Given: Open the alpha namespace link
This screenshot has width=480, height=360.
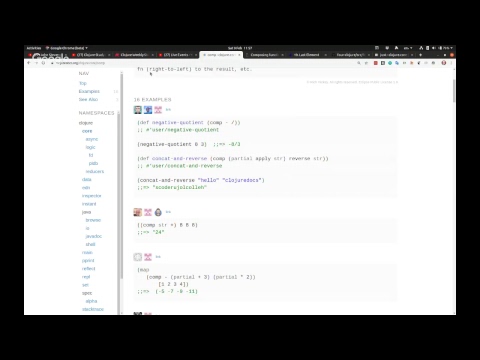Looking at the screenshot, I should pyautogui.click(x=91, y=301).
